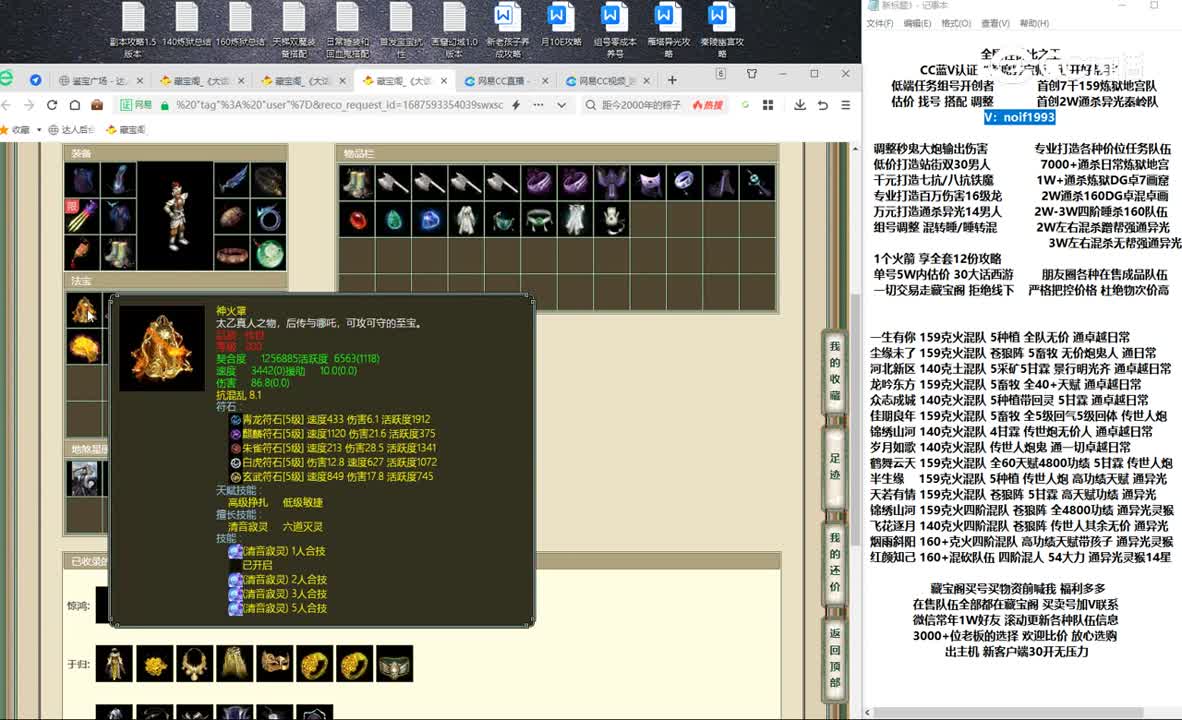The height and width of the screenshot is (720, 1182).
Task: Click the 青龙符石[5级] line in tooltip
Action: 330,419
